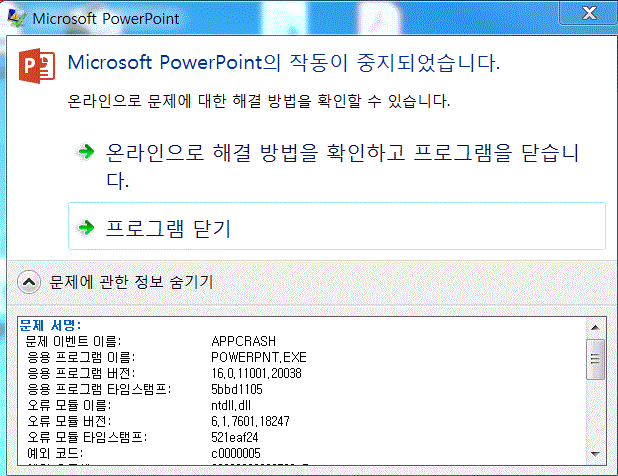Select version value 16.0.11001.20038
Screen dimensions: 618x476
pyautogui.click(x=257, y=374)
